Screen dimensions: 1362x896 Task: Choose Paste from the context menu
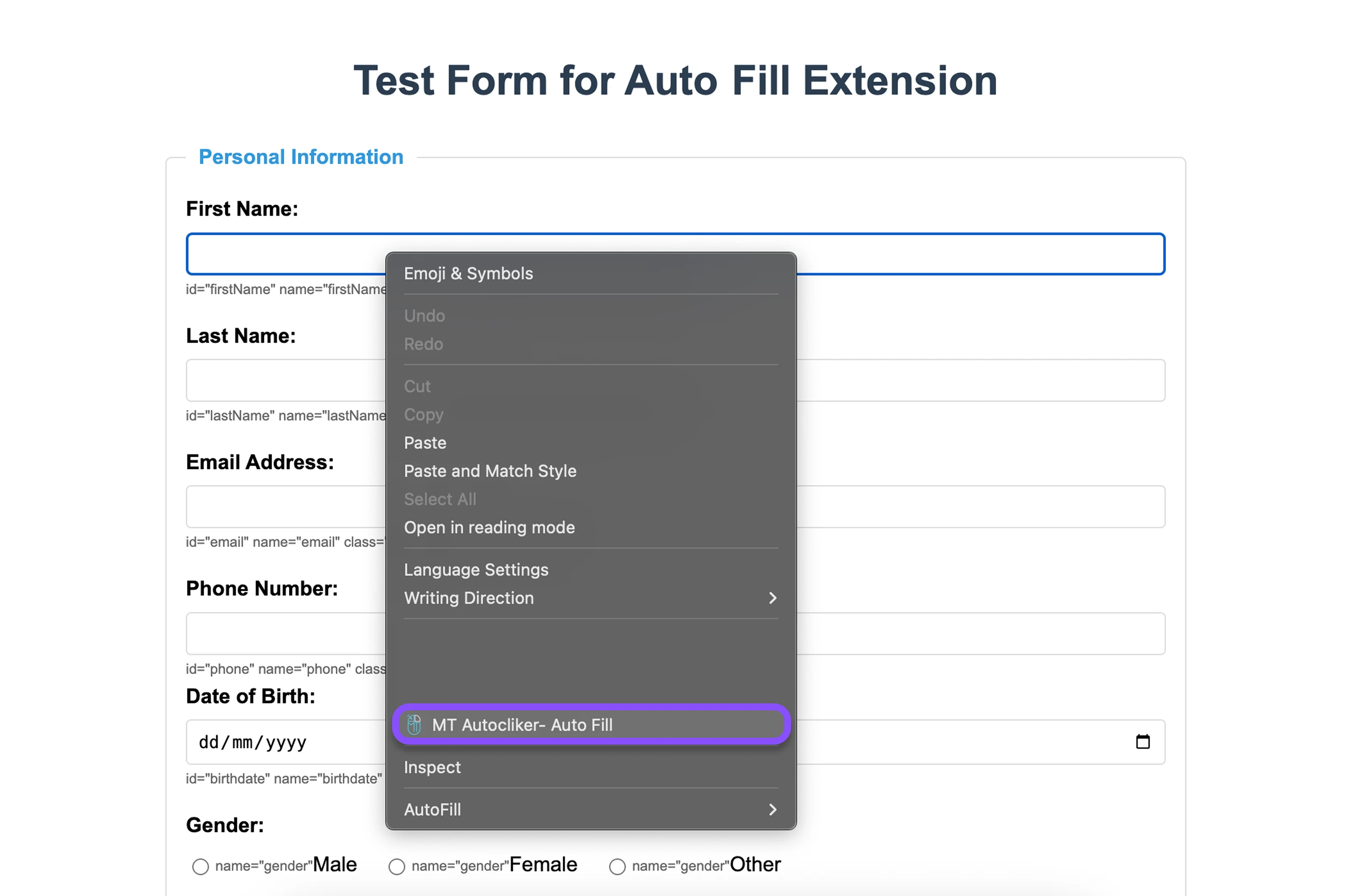425,442
